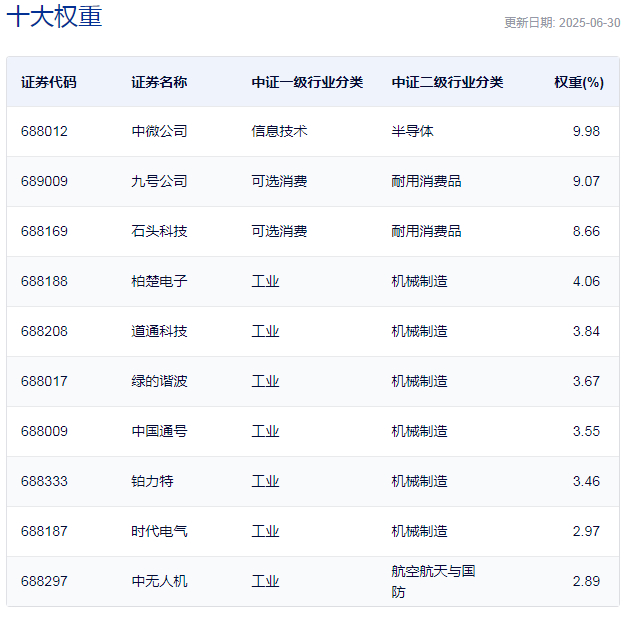Select the name 道通科技
Image resolution: width=632 pixels, height=618 pixels.
159,331
